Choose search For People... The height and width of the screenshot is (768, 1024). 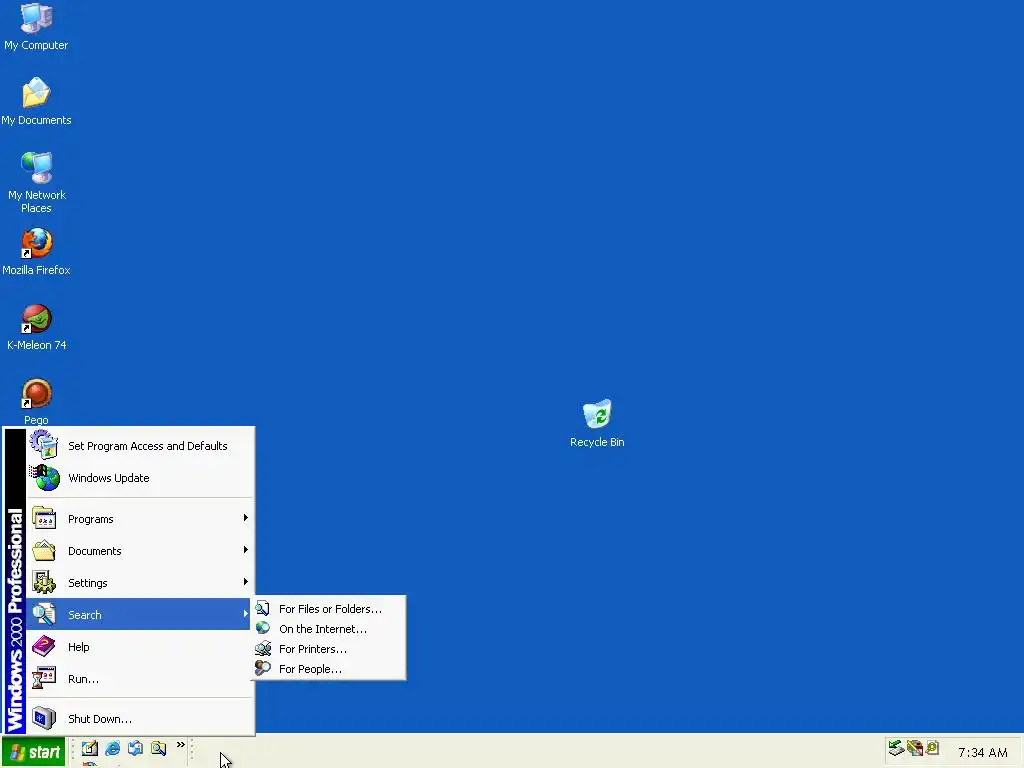(x=329, y=669)
